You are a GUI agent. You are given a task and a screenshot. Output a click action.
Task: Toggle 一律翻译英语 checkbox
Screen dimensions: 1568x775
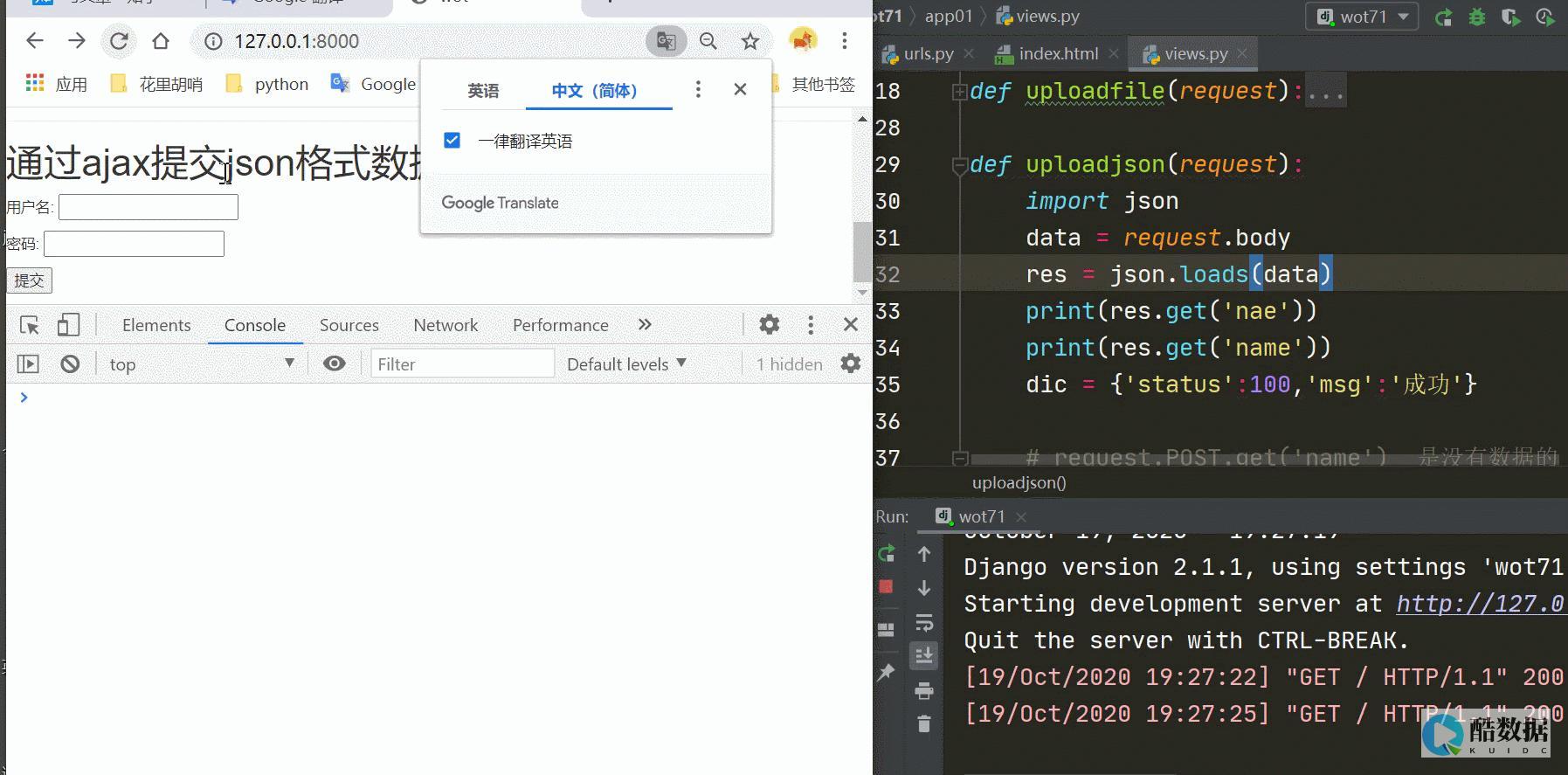tap(452, 141)
